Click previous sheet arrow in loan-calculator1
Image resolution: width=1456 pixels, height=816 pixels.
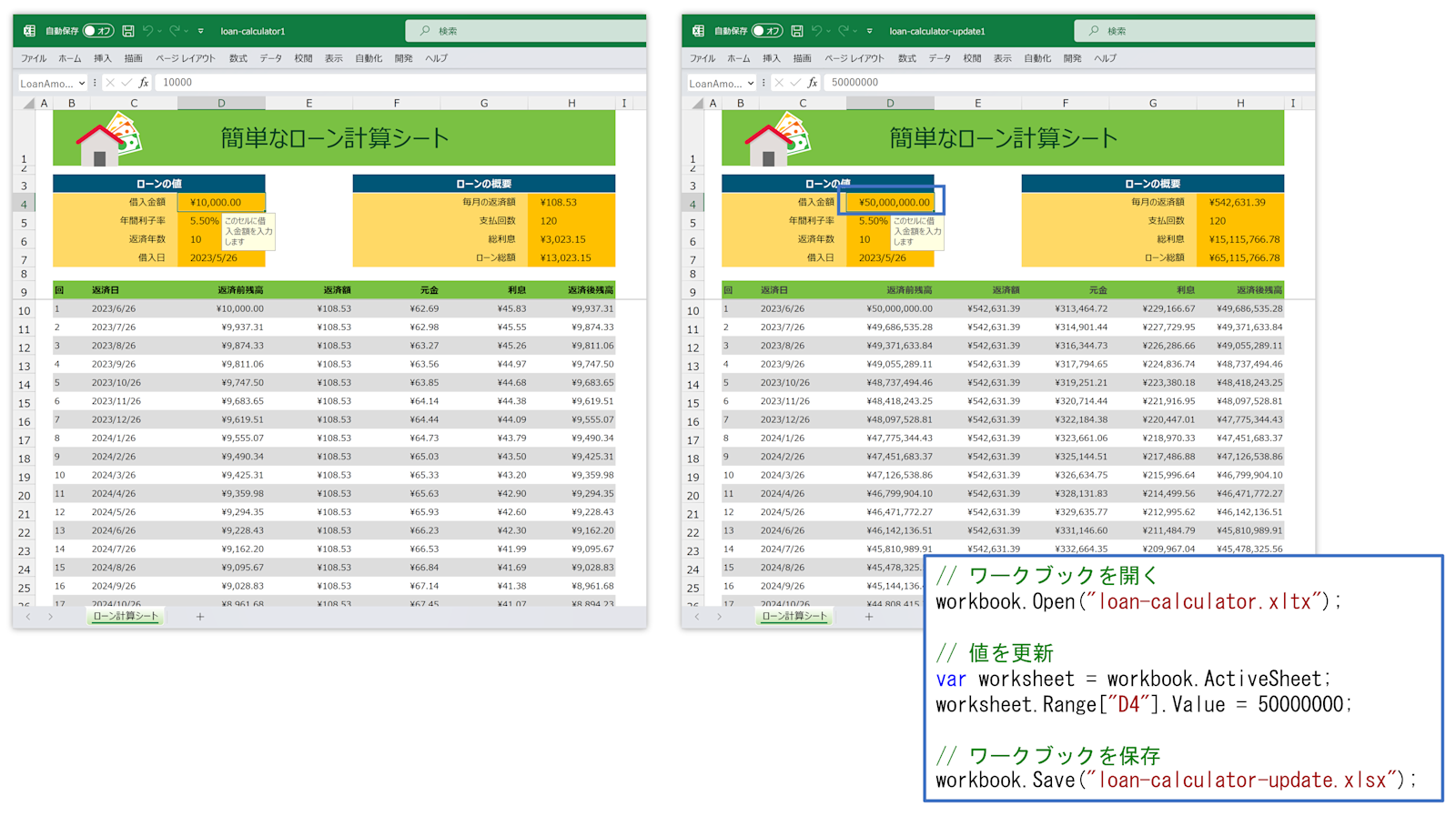pos(28,617)
